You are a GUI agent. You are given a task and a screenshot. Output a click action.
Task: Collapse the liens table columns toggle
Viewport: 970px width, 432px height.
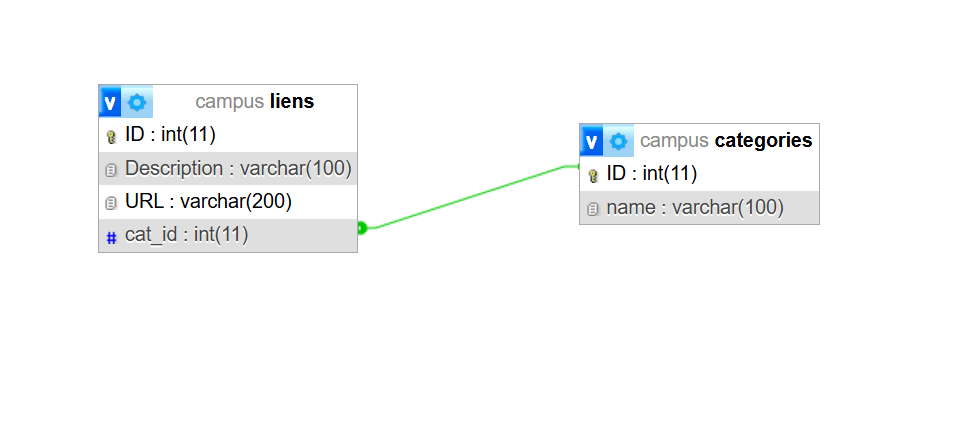tap(111, 101)
